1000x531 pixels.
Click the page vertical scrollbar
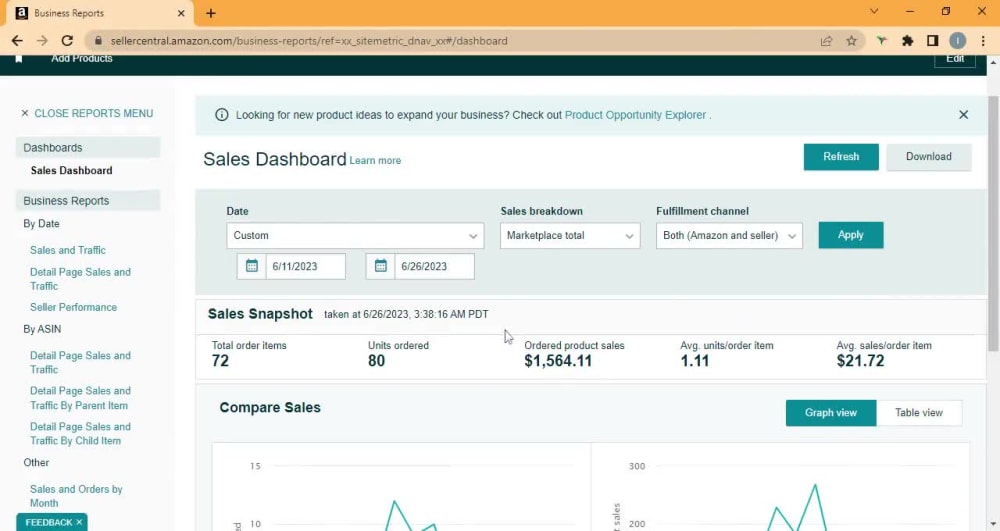click(x=993, y=223)
